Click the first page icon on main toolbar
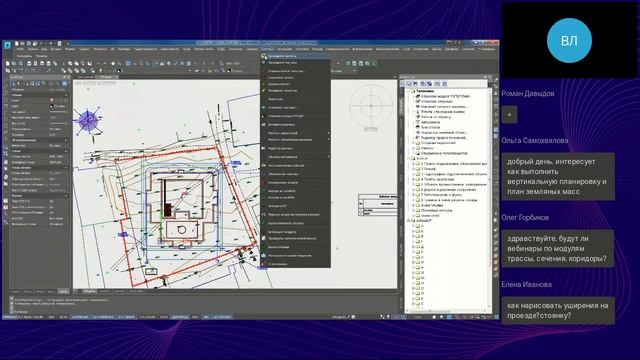 8,63
